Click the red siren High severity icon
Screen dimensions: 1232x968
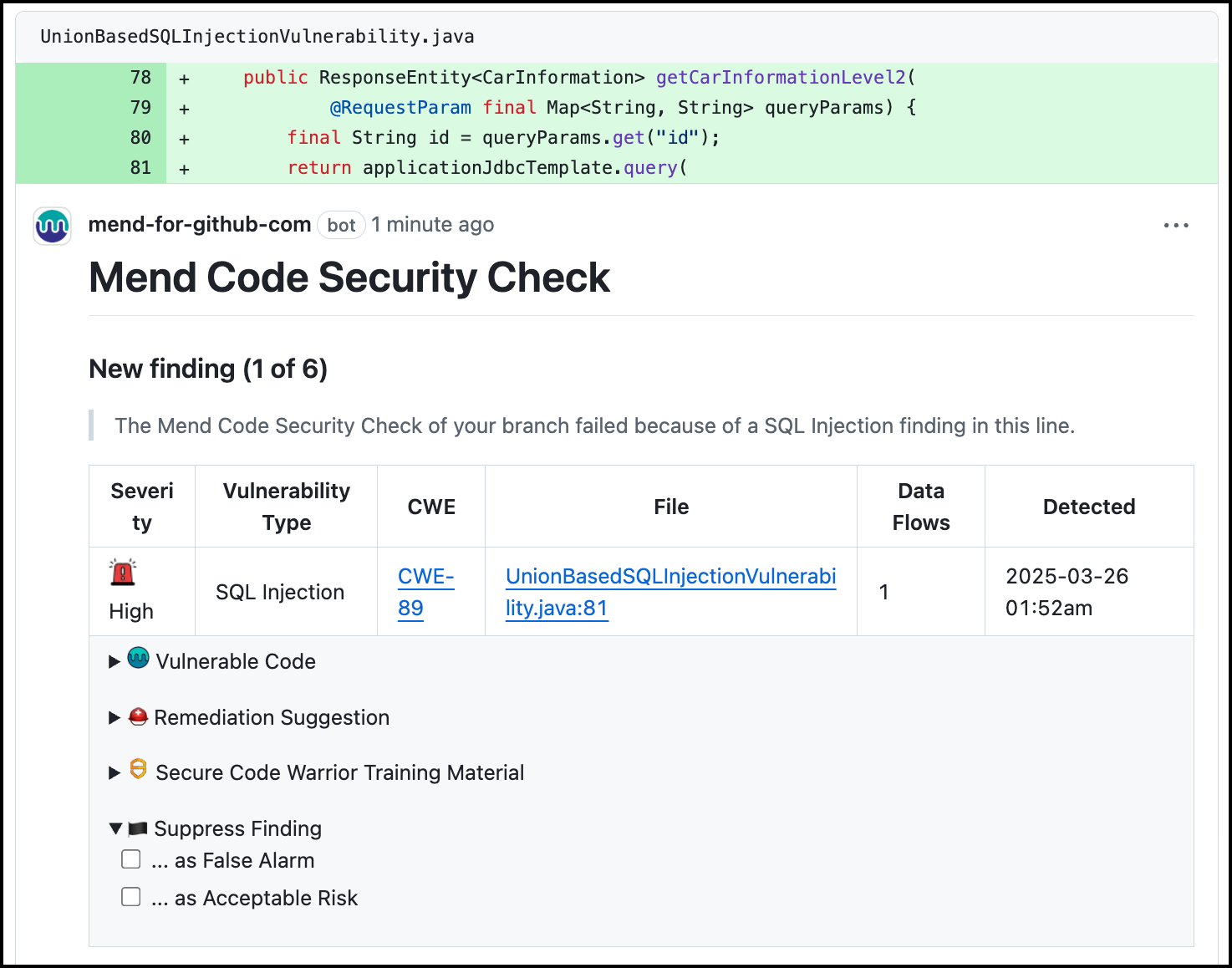click(x=123, y=573)
